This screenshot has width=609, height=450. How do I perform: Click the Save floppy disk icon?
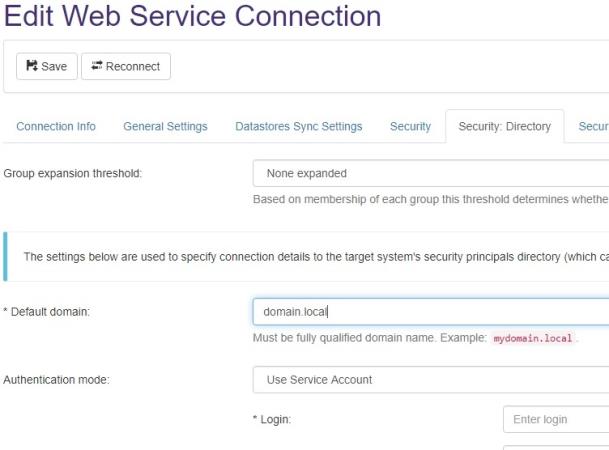(32, 67)
